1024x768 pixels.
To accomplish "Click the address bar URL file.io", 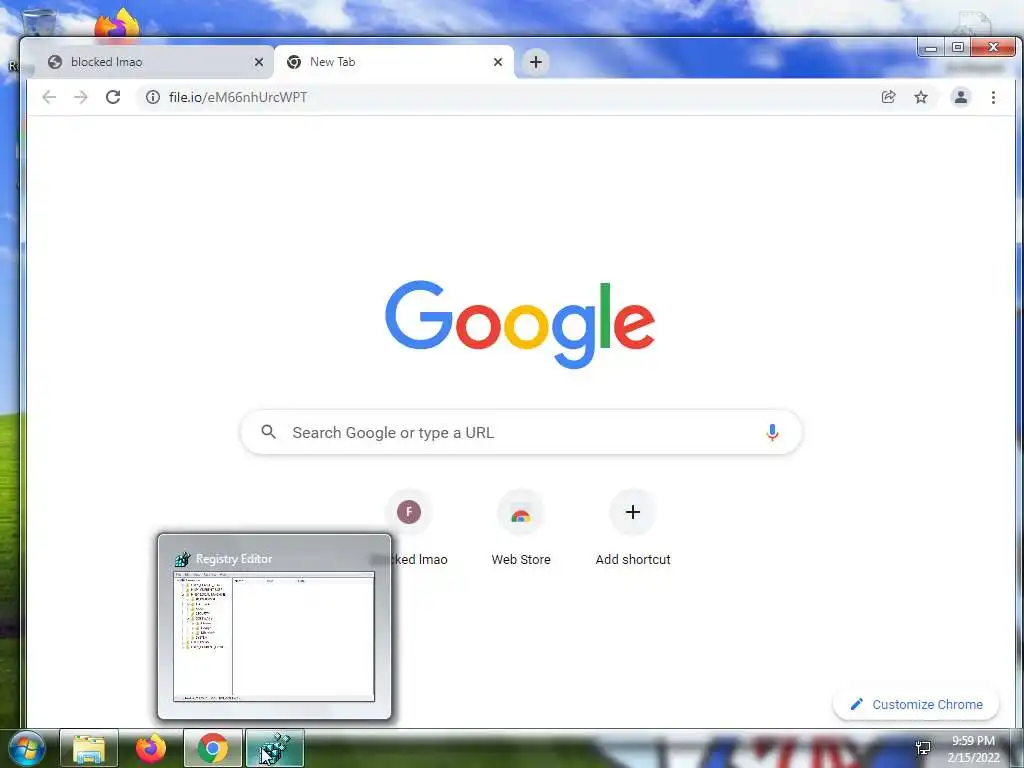I will tap(238, 97).
